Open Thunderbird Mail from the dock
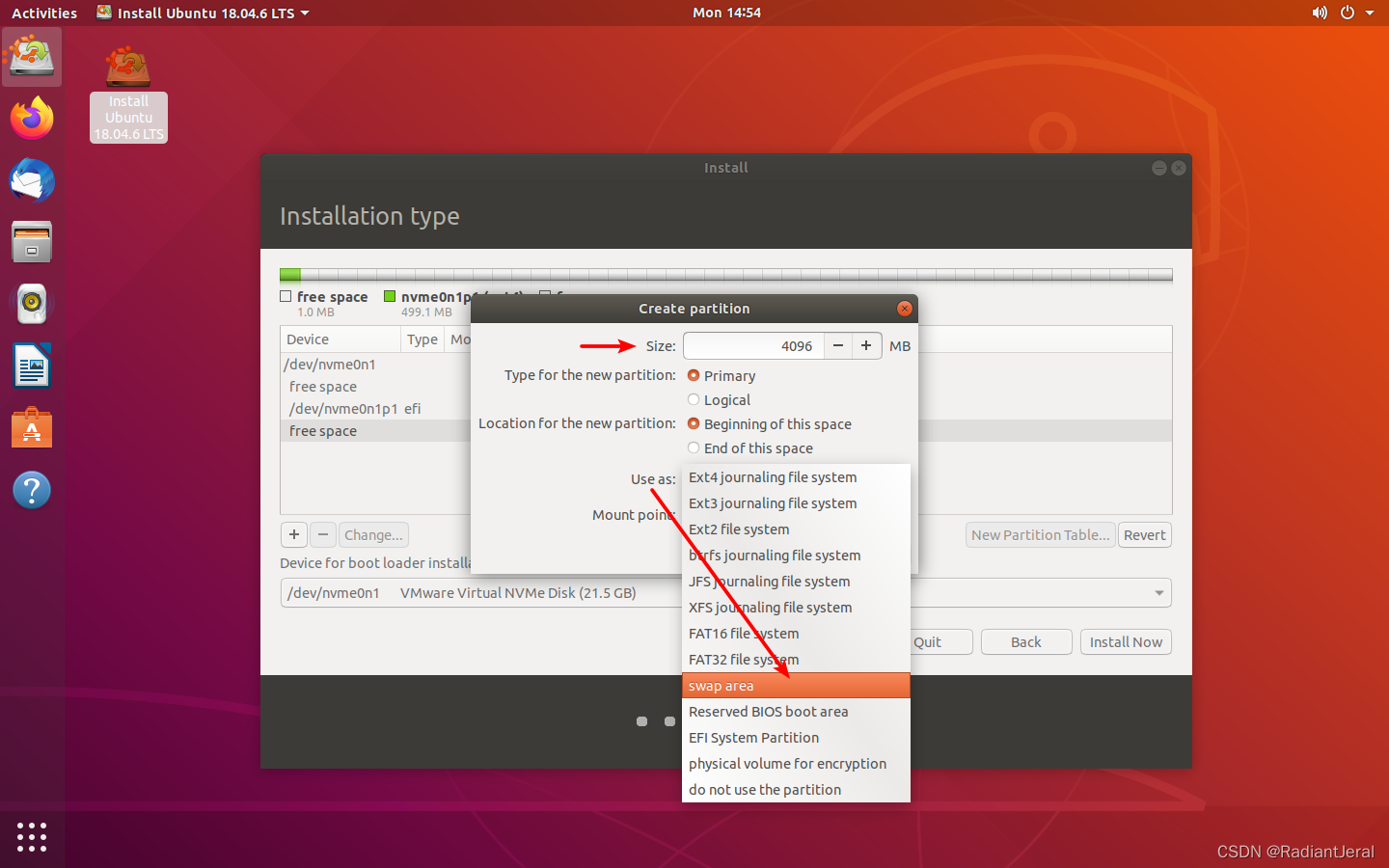Image resolution: width=1389 pixels, height=868 pixels. click(x=32, y=180)
